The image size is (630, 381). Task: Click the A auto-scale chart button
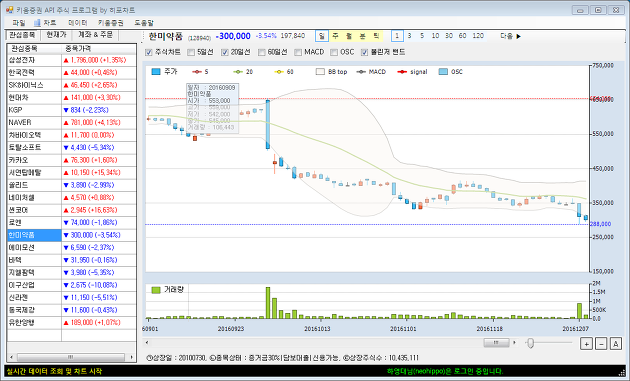point(616,344)
